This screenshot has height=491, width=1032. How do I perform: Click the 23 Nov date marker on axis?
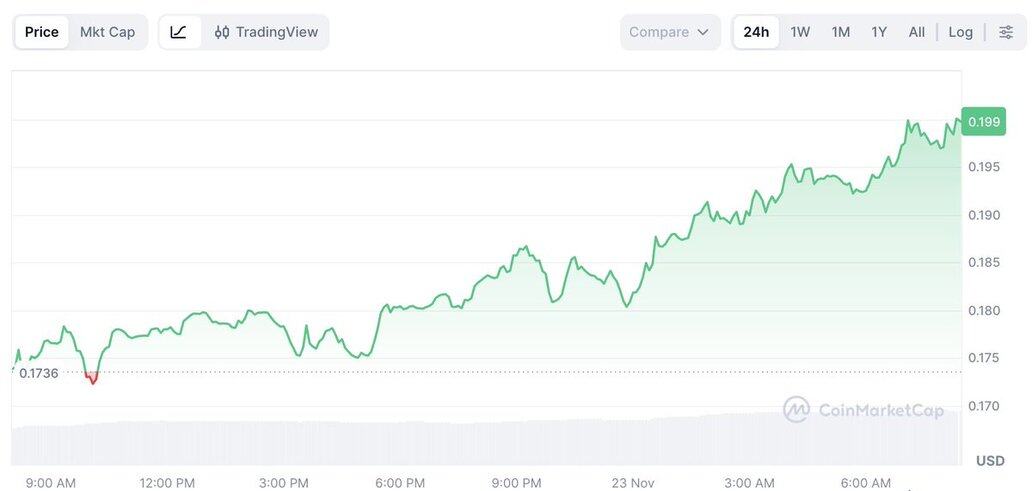tap(633, 483)
